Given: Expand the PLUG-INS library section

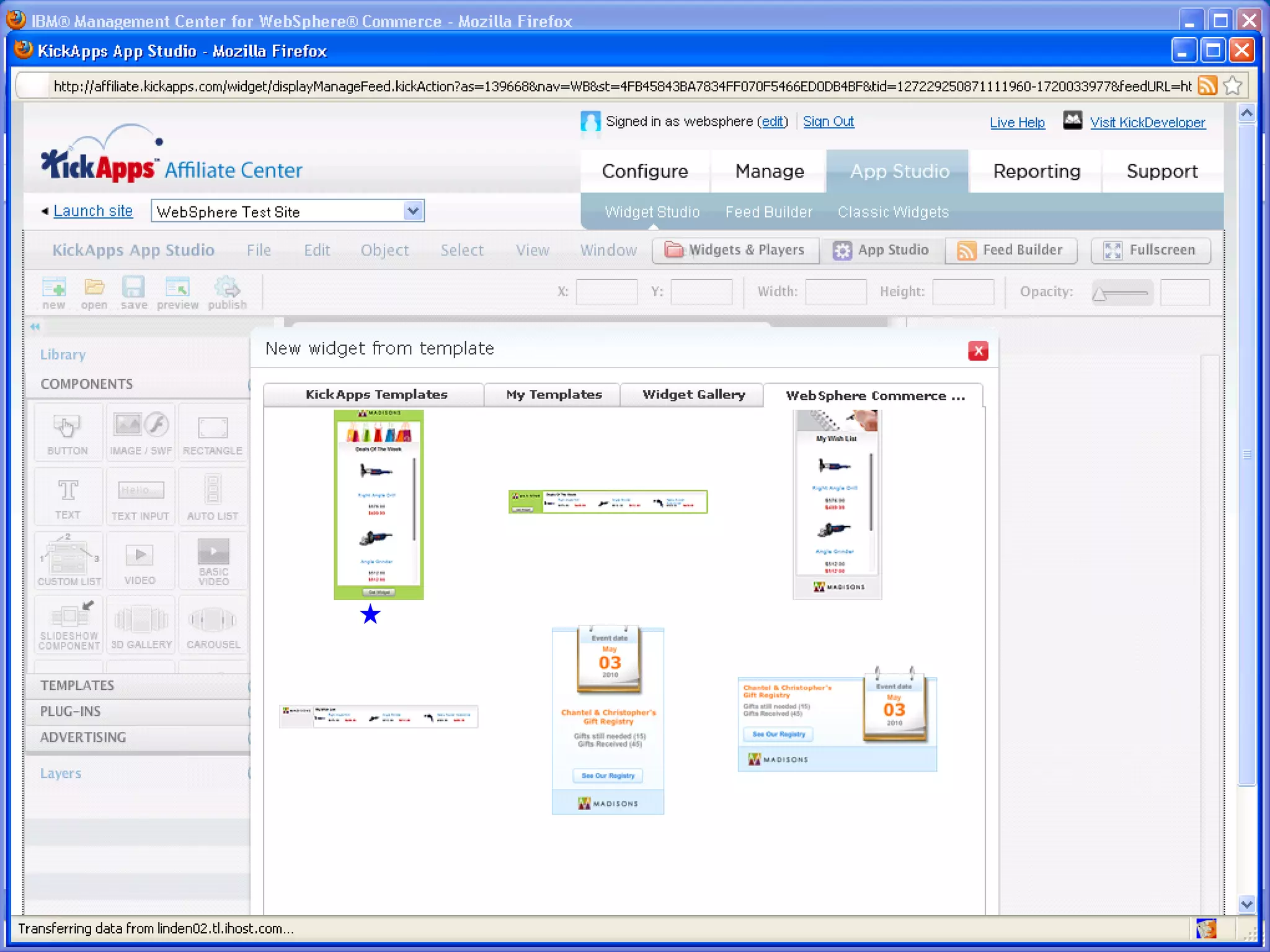Looking at the screenshot, I should pos(71,712).
